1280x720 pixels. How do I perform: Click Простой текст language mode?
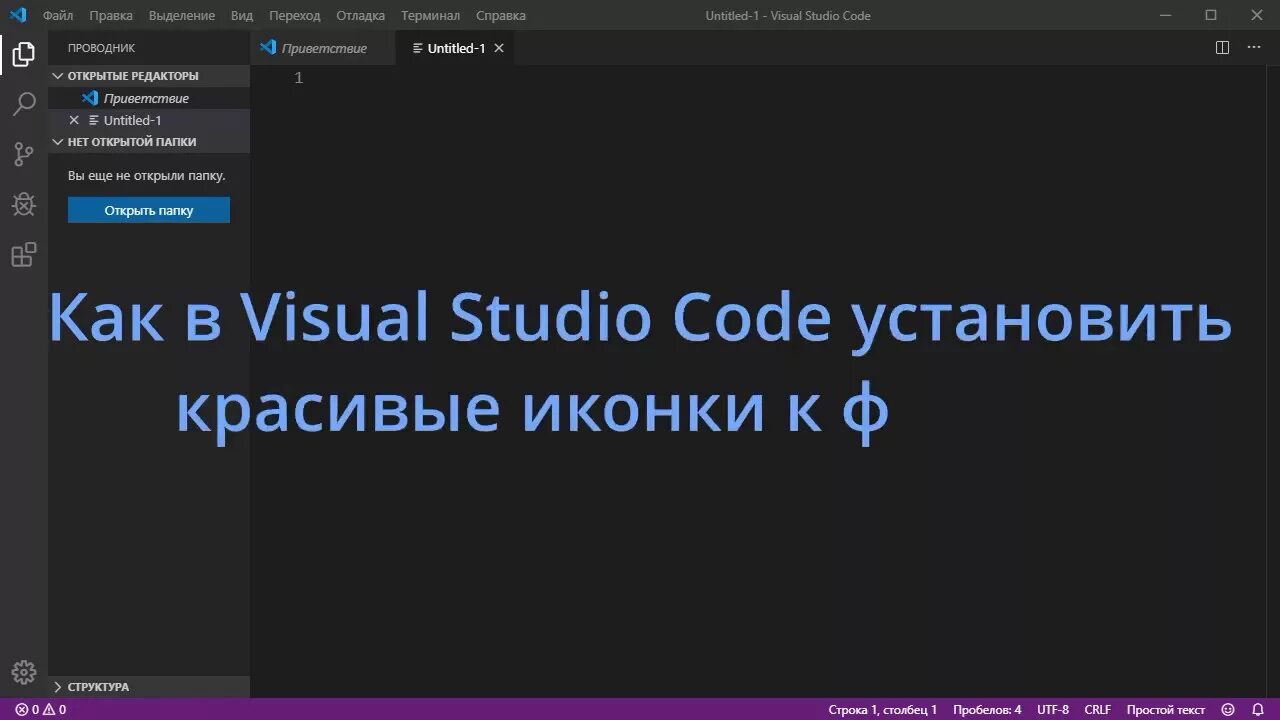click(1166, 710)
